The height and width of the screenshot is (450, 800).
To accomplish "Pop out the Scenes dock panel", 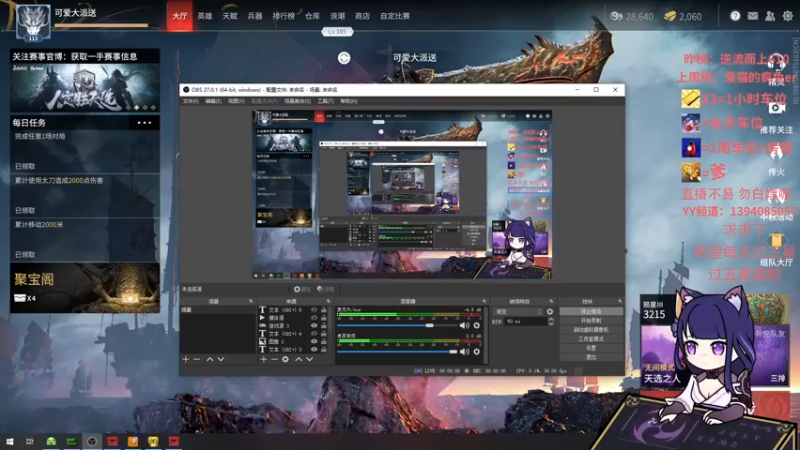I will [251, 301].
